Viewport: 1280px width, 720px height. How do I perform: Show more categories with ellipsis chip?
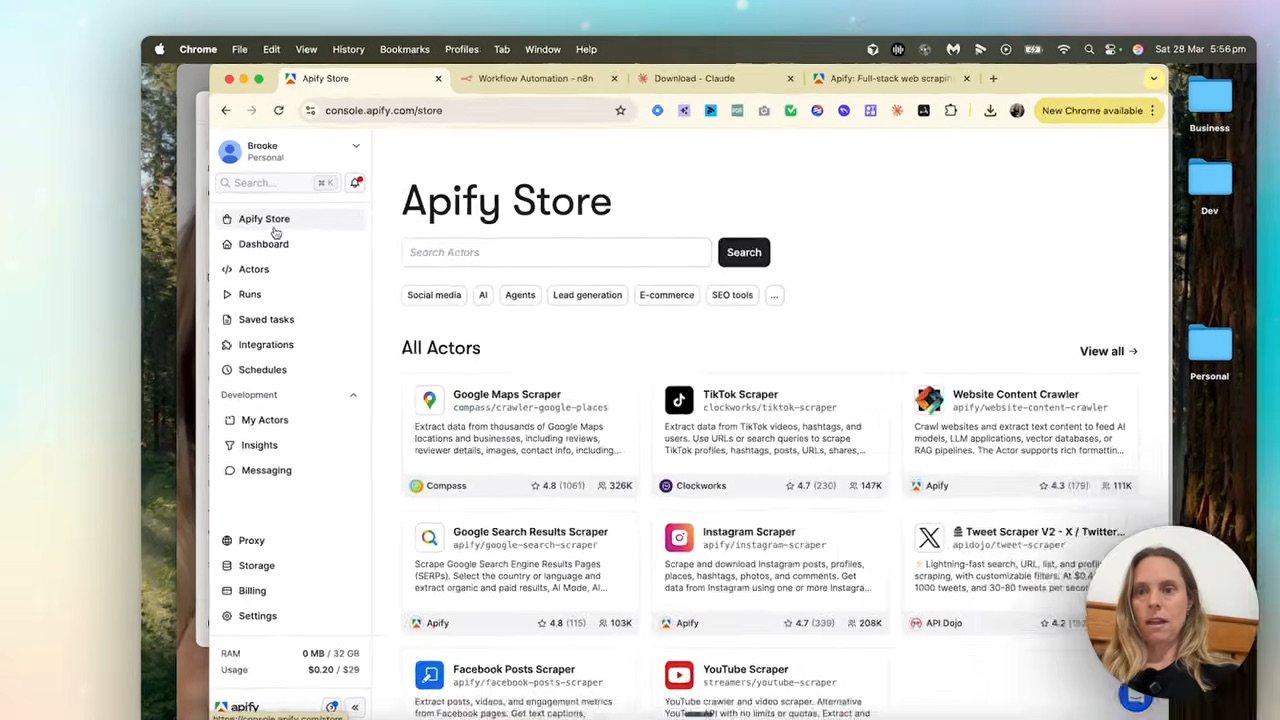tap(774, 295)
